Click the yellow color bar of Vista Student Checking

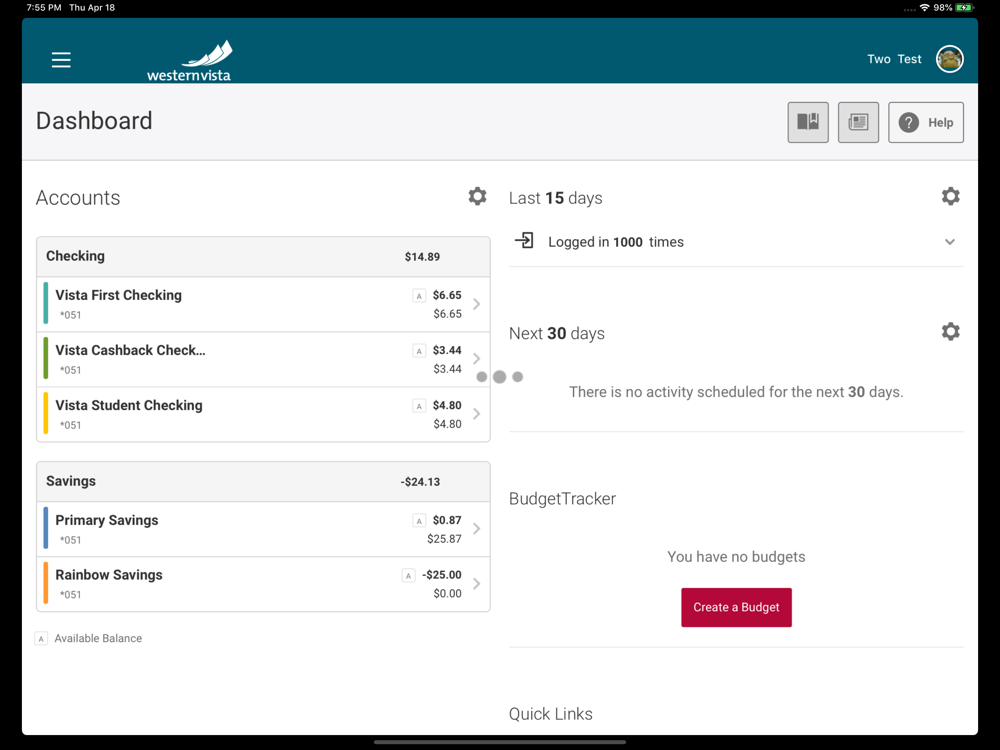click(x=45, y=413)
